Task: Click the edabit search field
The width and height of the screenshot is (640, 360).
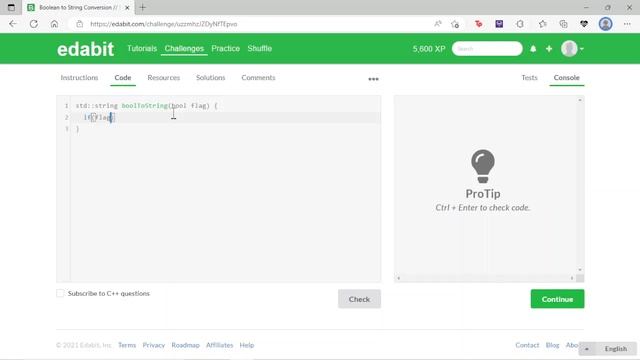Action: click(x=487, y=49)
